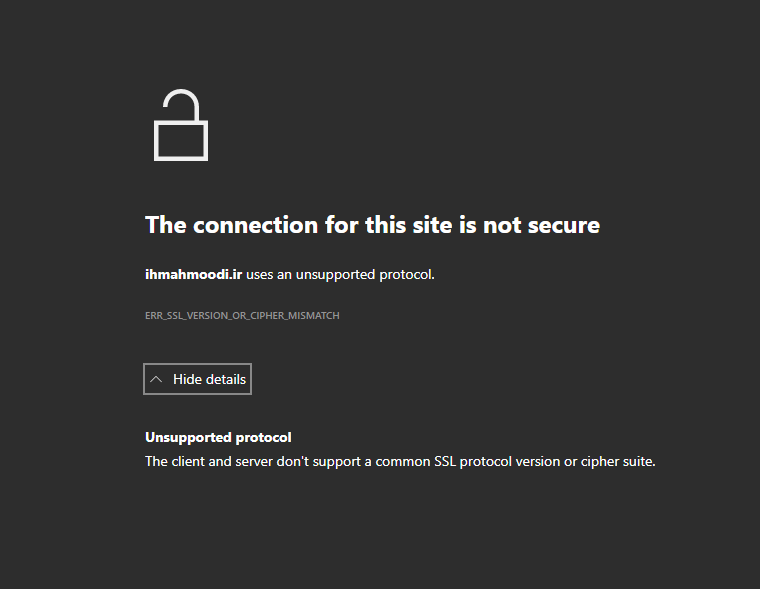This screenshot has width=760, height=589.
Task: Click the ERR_SSL_VERSION_OR_CIPHER_MISMATCH error code
Action: 242,316
